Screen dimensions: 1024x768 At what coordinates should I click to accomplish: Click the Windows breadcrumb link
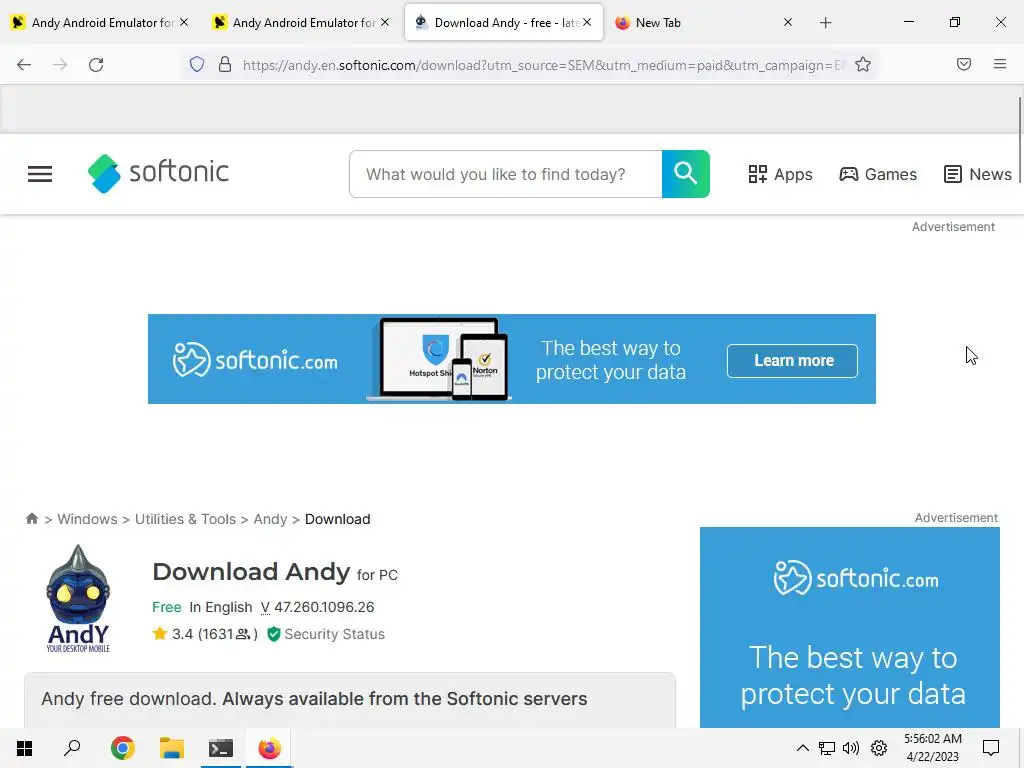[88, 519]
